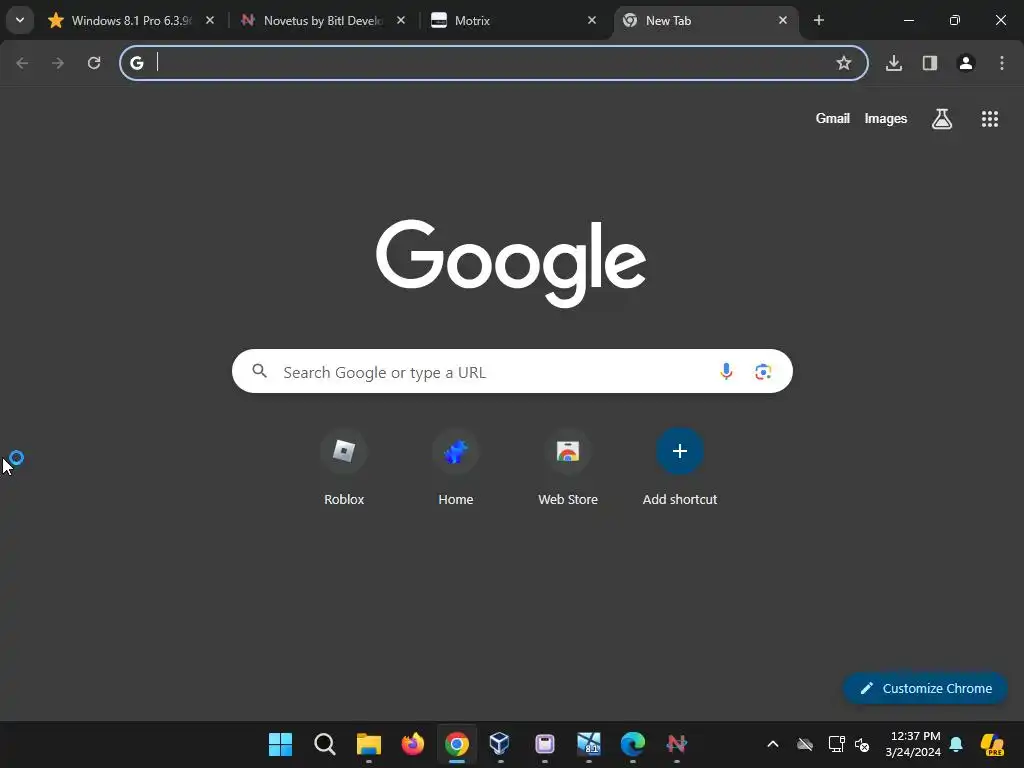
Task: Open the Windows 8.1 VM taskbar icon
Action: [588, 744]
